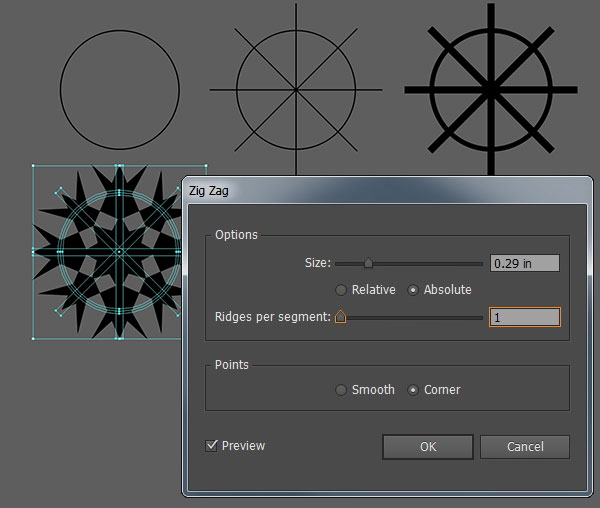600x508 pixels.
Task: Click the Zig Zag dialog title bar
Action: tap(380, 191)
